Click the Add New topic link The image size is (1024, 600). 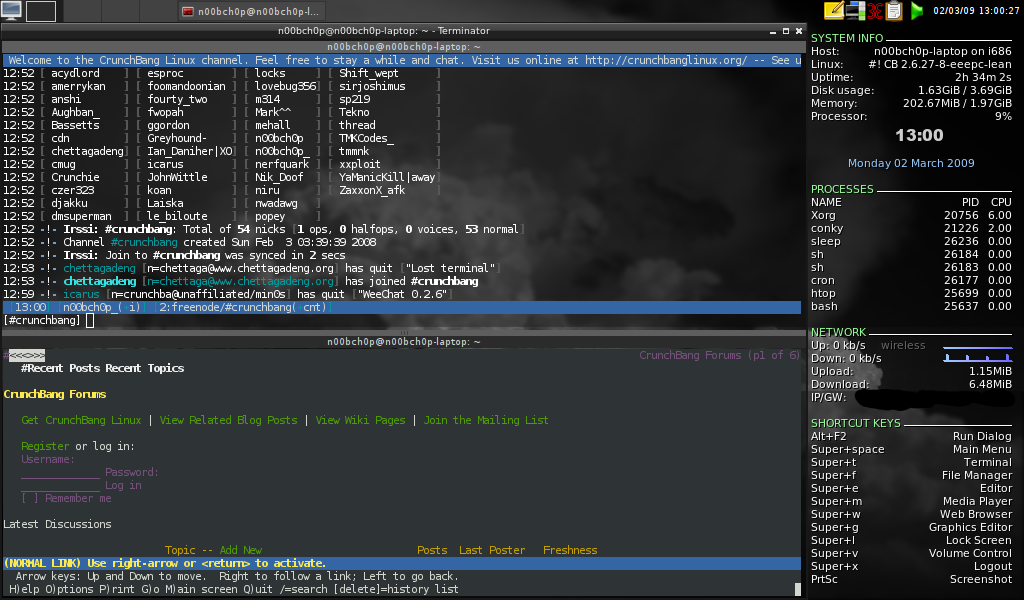pos(240,550)
